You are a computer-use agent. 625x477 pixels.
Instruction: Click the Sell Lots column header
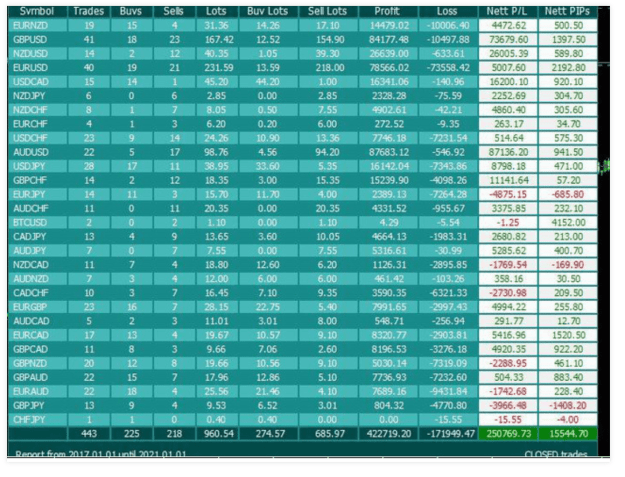tap(328, 12)
